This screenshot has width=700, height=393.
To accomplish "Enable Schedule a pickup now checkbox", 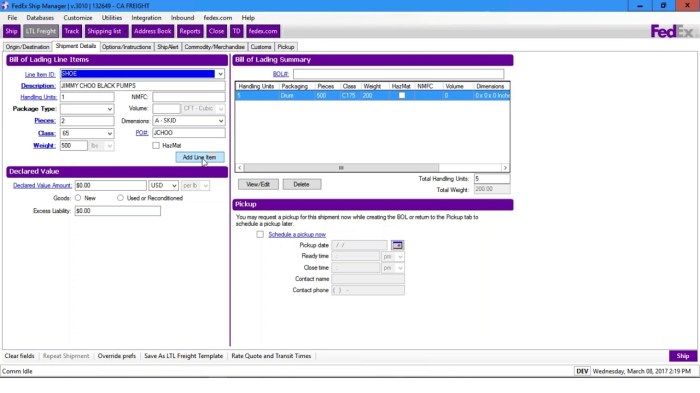I will click(x=260, y=234).
